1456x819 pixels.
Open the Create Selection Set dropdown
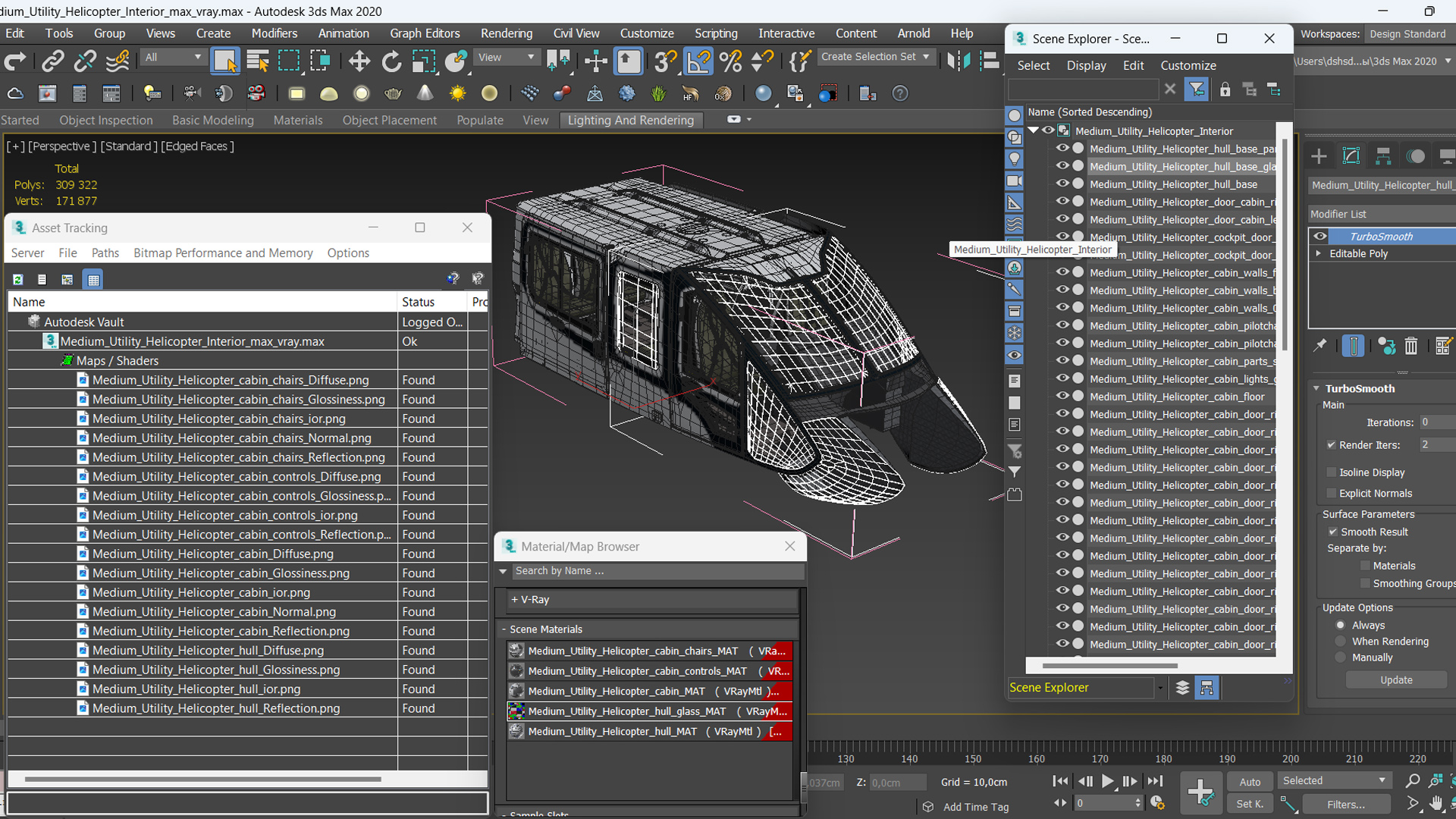pos(875,57)
